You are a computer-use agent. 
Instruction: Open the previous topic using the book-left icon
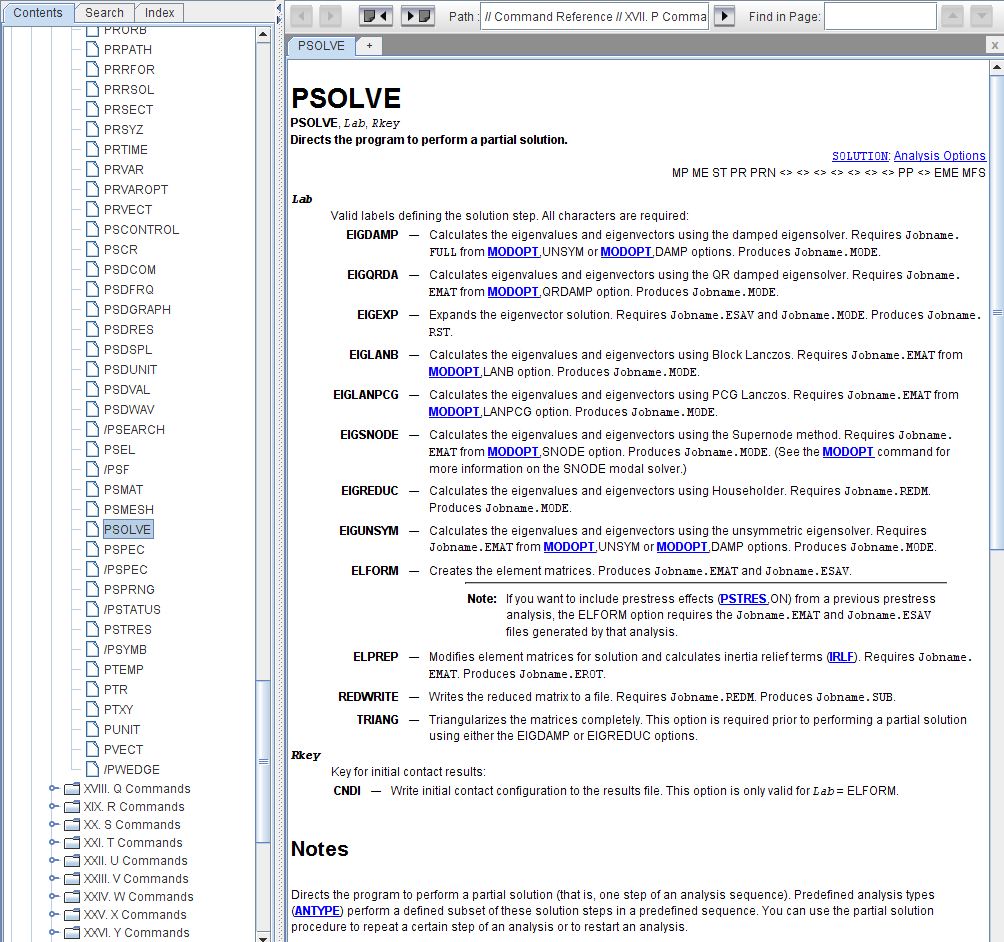(x=376, y=16)
